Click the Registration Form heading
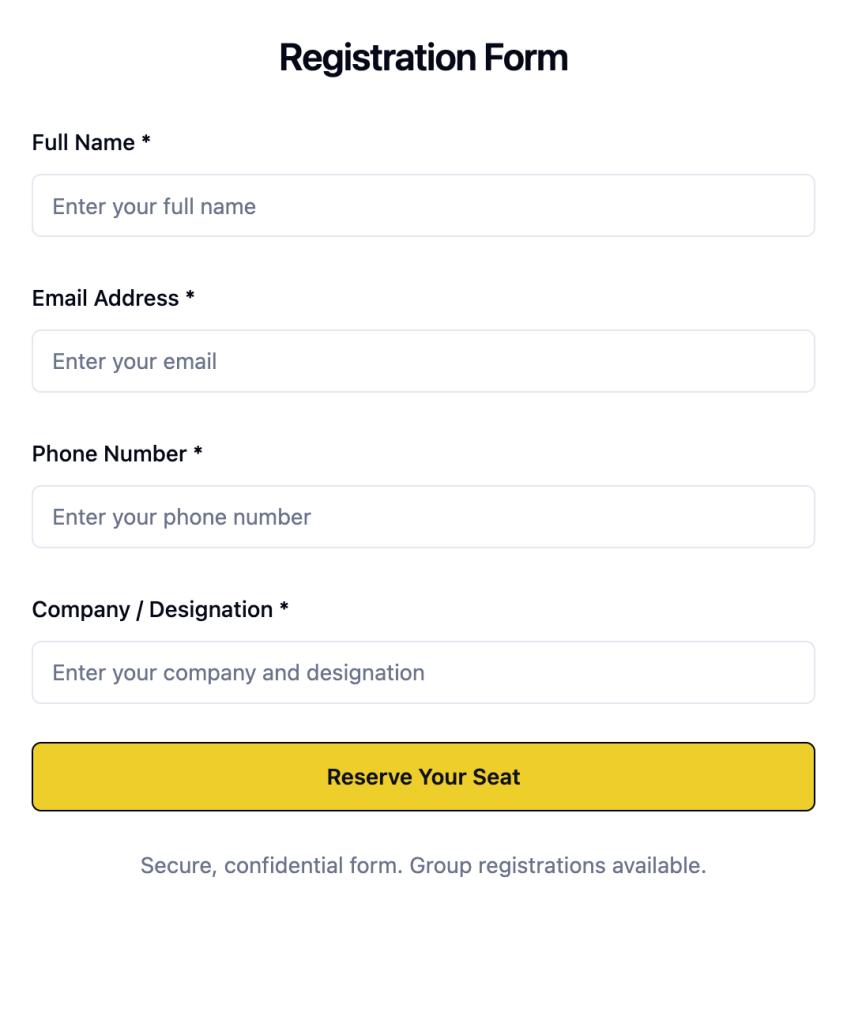Image resolution: width=847 pixels, height=1024 pixels. pos(423,58)
